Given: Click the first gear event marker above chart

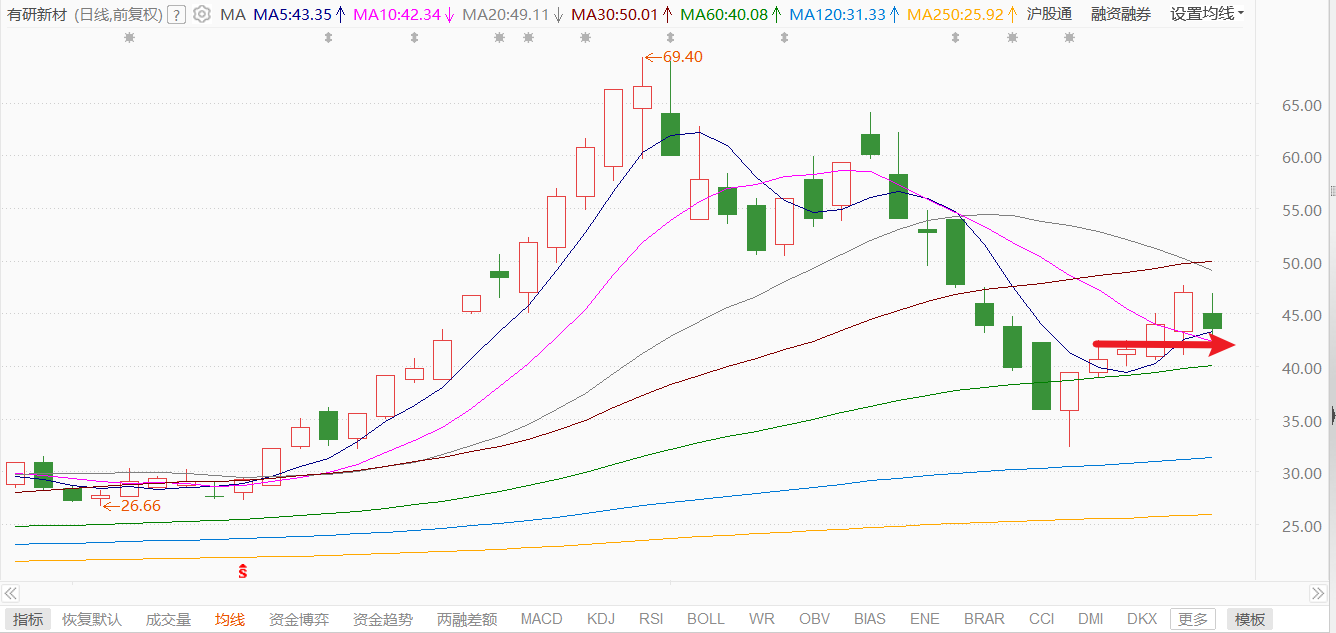Looking at the screenshot, I should [x=128, y=38].
